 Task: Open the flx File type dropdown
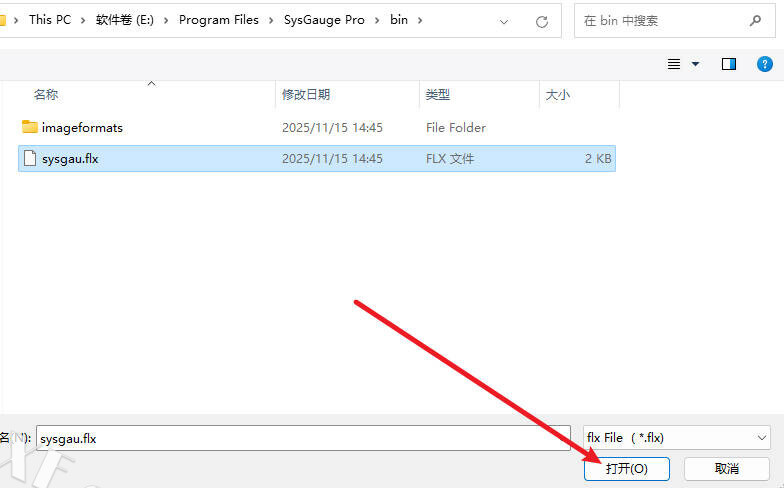676,437
